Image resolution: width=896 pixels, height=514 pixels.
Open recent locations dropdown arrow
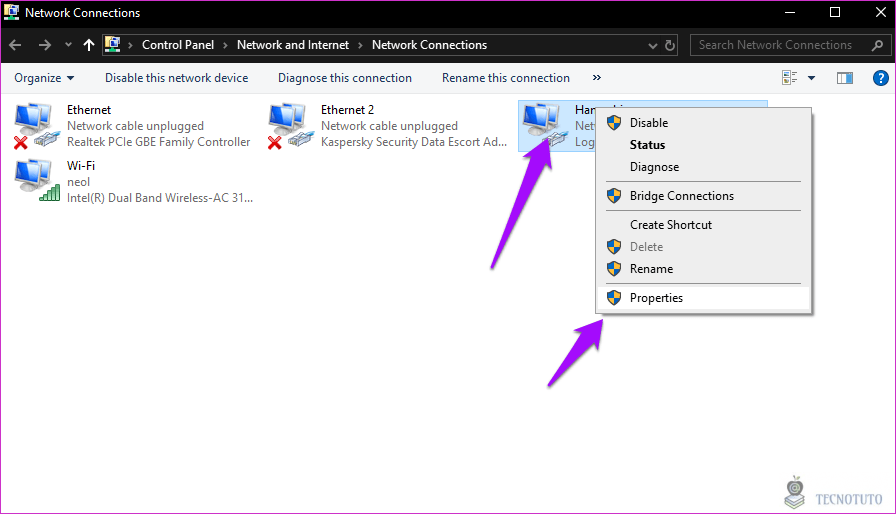[x=69, y=45]
